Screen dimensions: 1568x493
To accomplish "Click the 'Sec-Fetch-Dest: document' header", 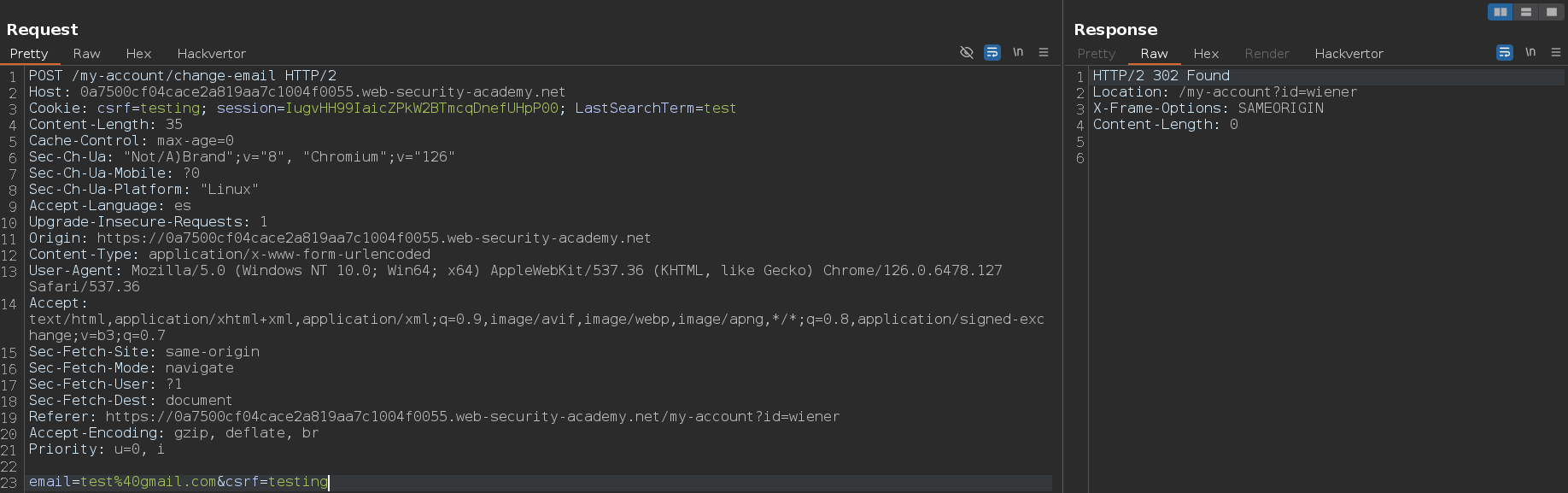I will pyautogui.click(x=131, y=401).
